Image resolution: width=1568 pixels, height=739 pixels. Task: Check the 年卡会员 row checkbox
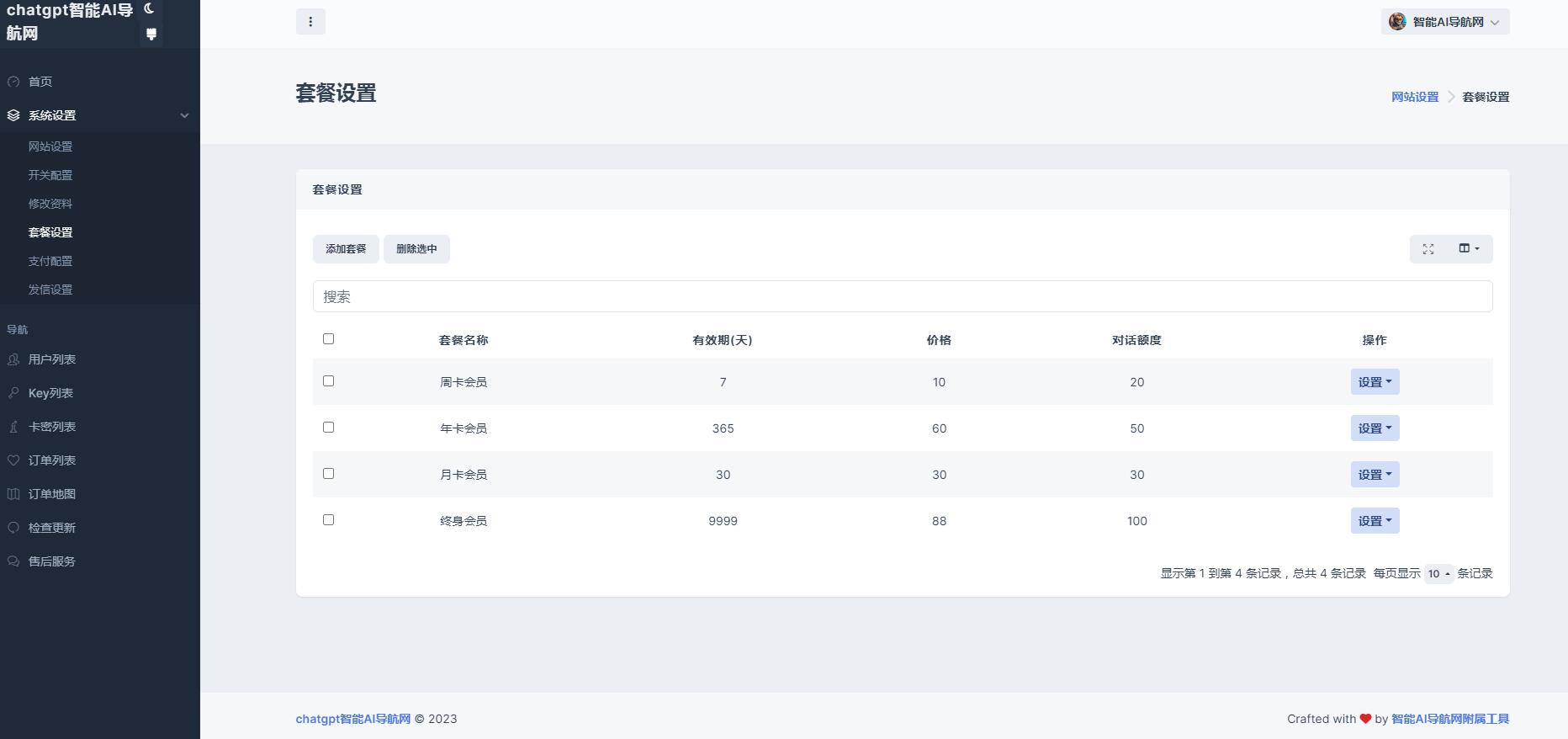(328, 427)
